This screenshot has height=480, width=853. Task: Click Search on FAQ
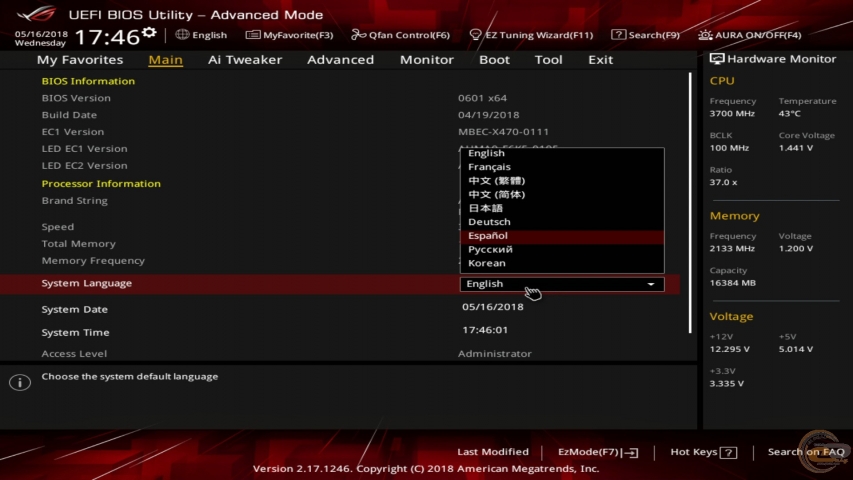pos(806,452)
